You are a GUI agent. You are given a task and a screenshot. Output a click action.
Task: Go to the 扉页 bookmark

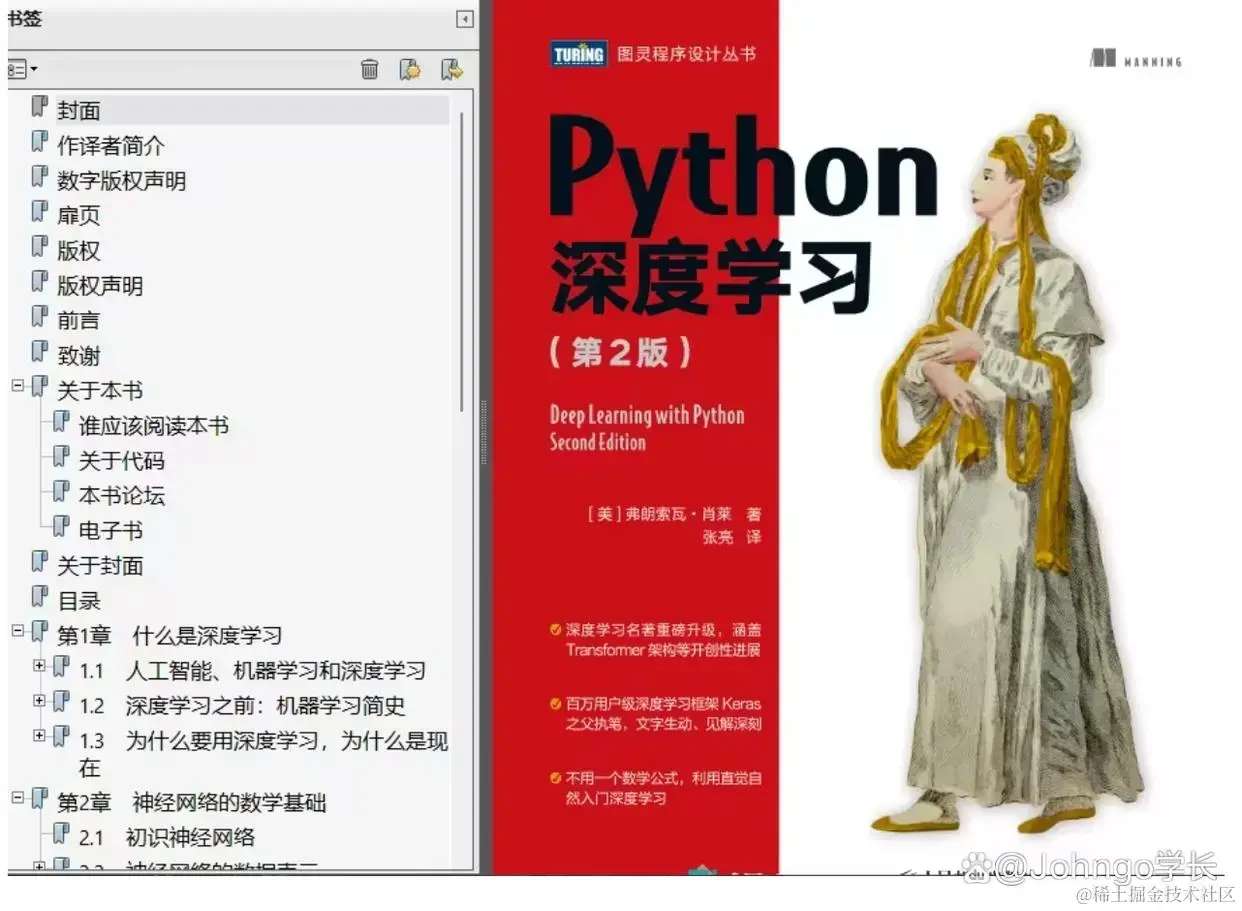78,216
